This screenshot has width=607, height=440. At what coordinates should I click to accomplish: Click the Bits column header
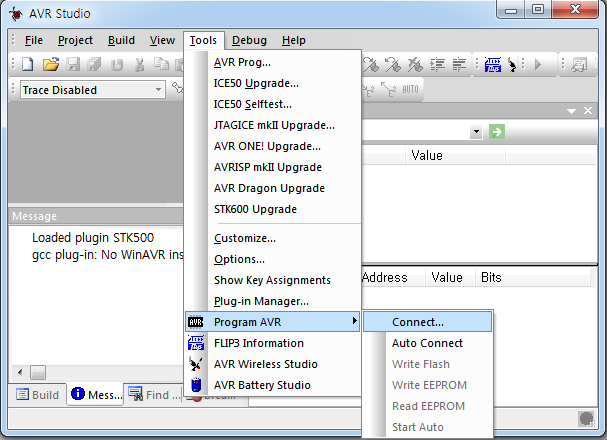pos(532,277)
